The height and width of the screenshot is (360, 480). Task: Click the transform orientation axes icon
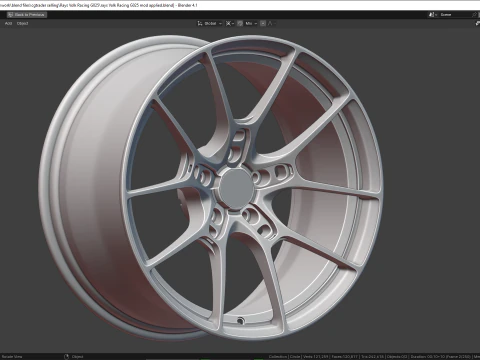point(200,23)
